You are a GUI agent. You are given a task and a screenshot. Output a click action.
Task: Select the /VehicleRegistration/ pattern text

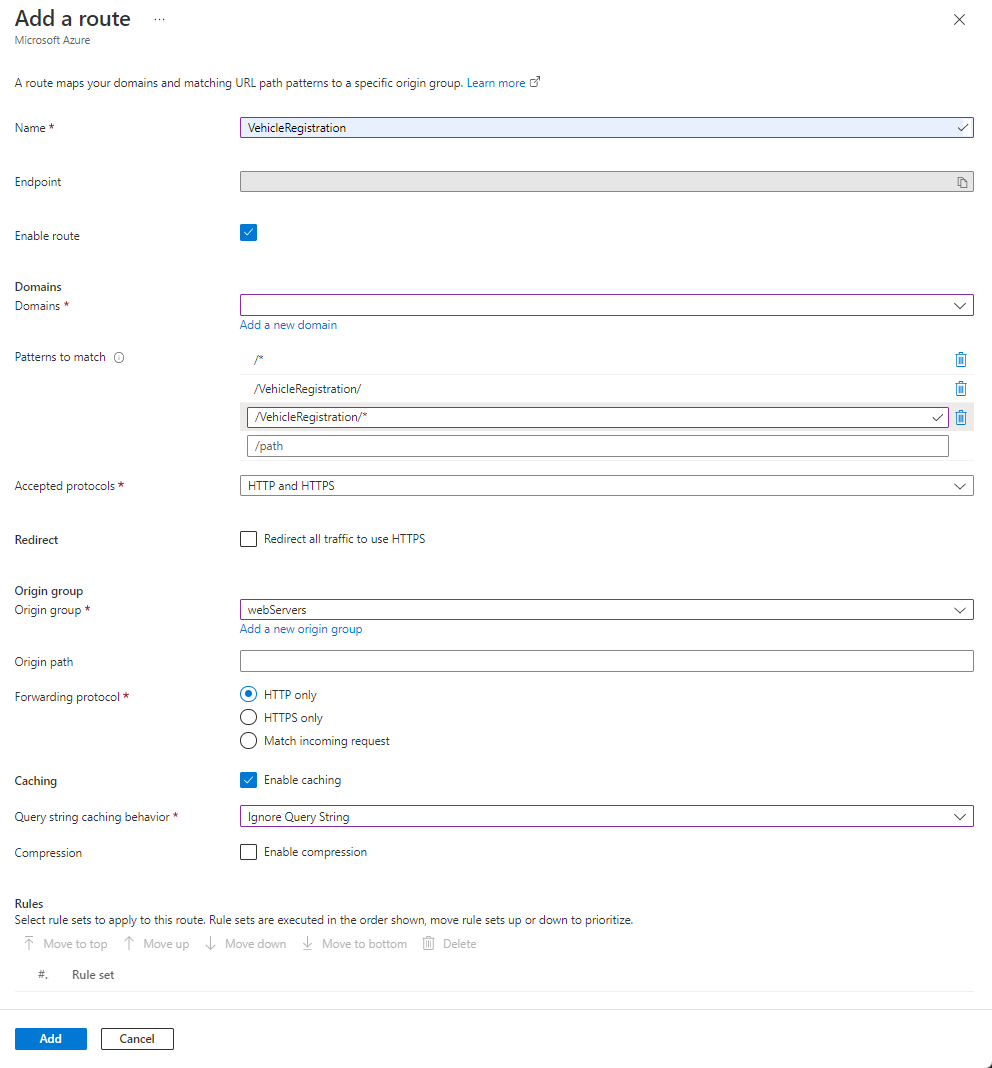click(x=307, y=389)
